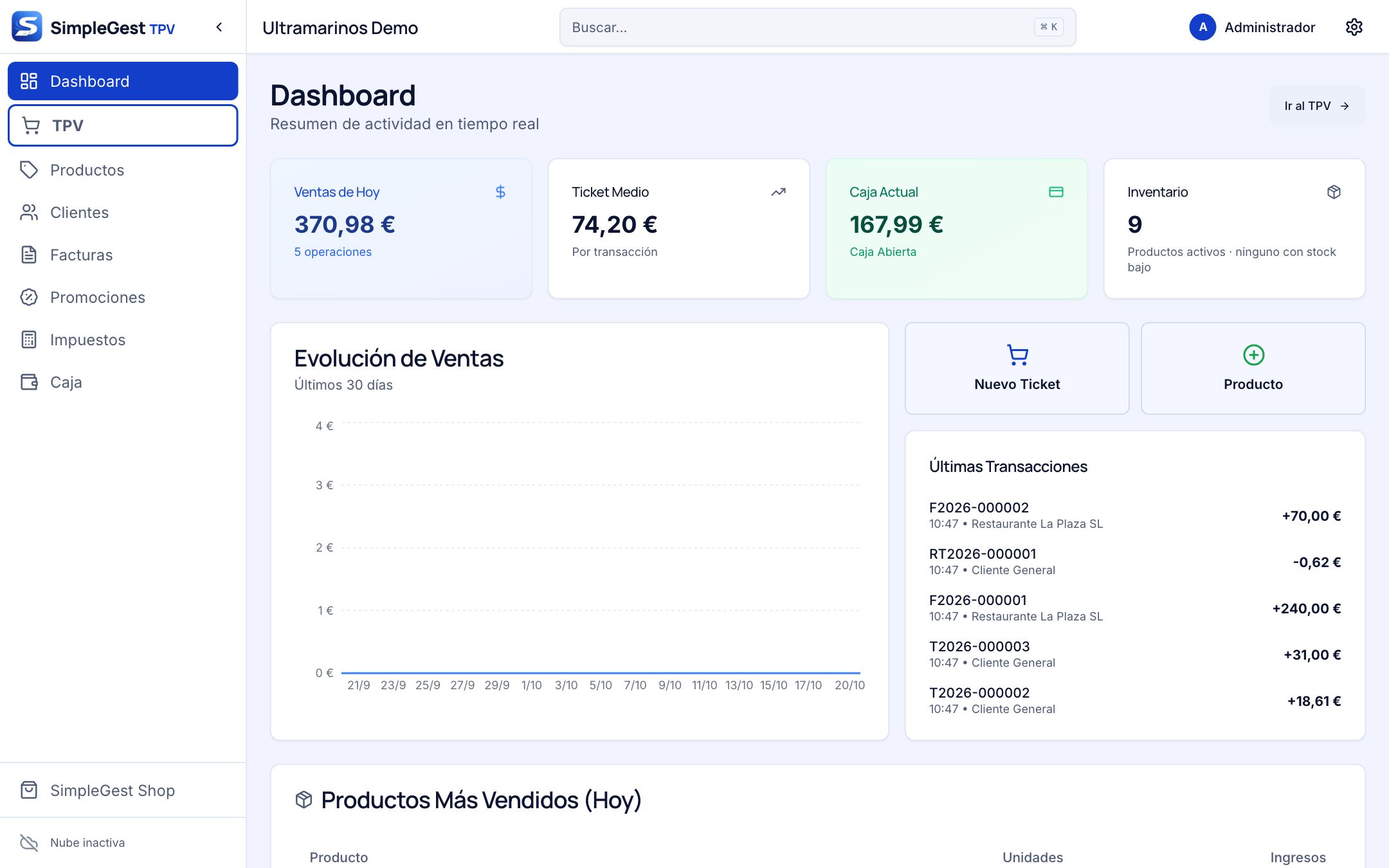Click the Promociones percent badge icon

pos(29,297)
